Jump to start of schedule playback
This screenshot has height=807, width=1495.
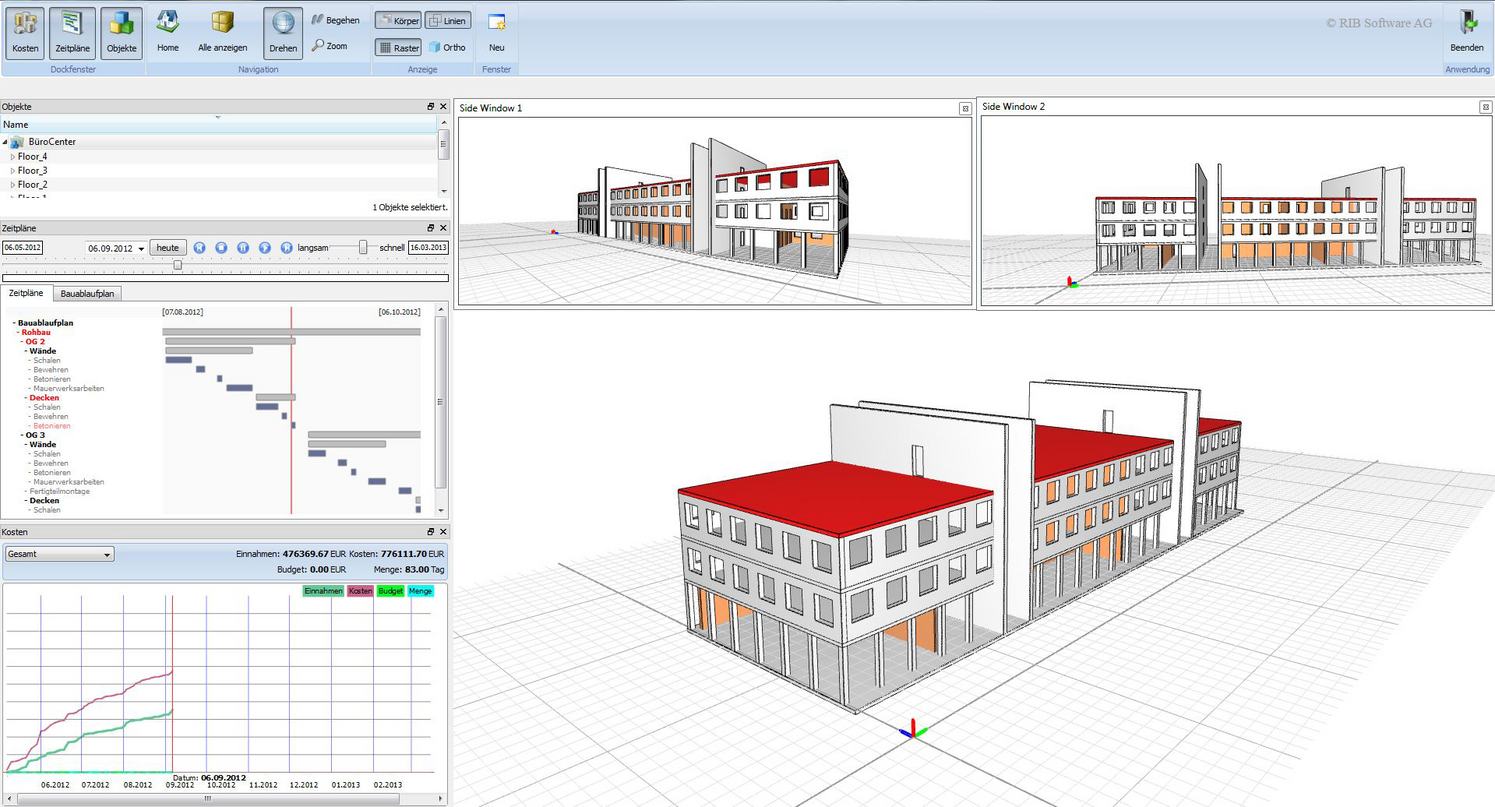coord(199,247)
